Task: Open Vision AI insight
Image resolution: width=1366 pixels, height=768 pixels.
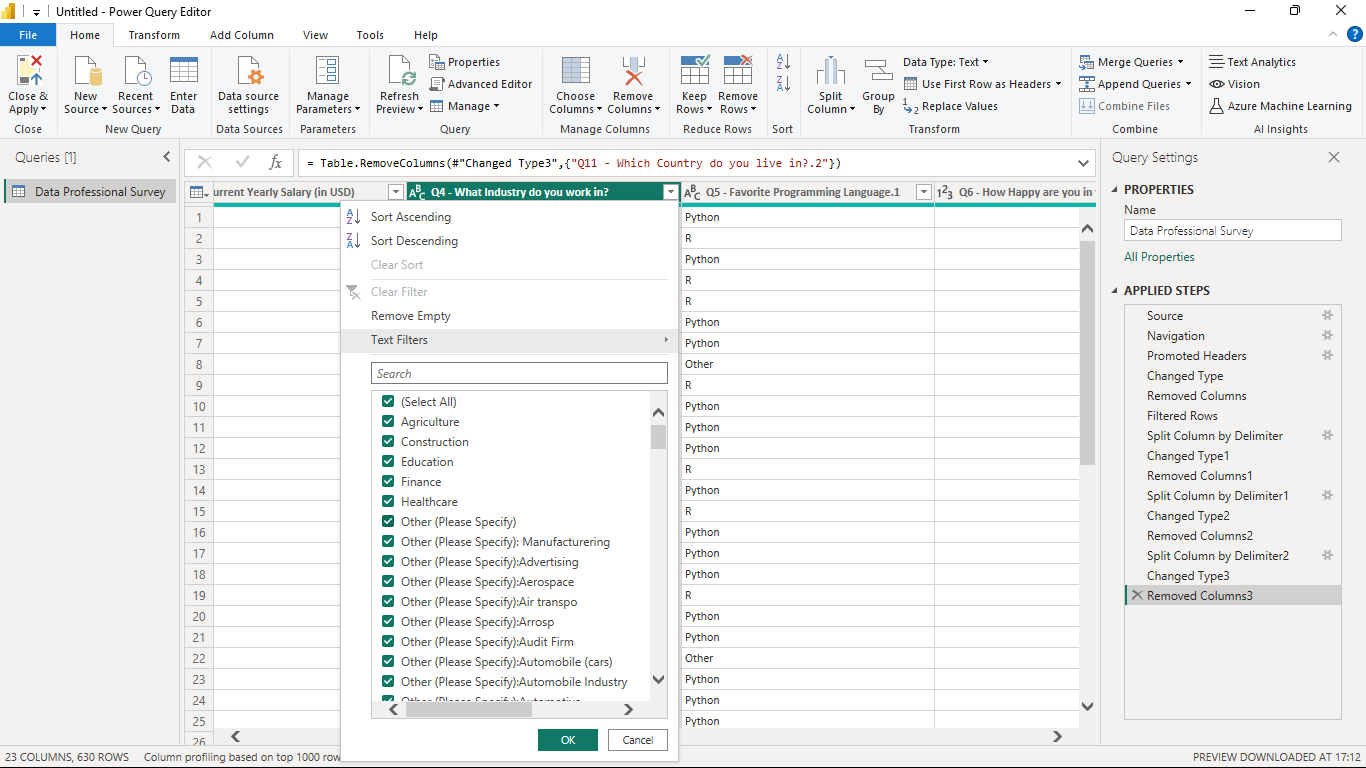Action: click(x=1234, y=84)
